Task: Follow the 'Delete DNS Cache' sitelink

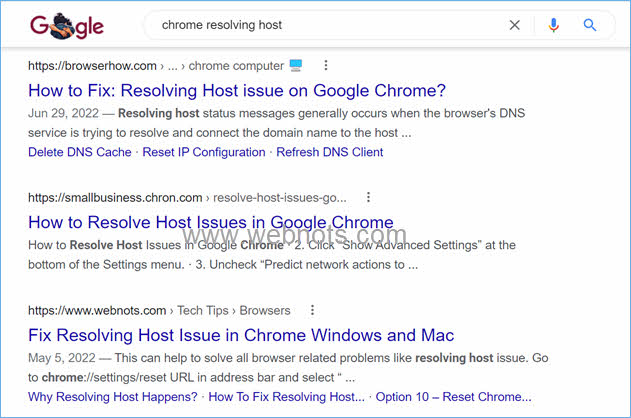Action: [x=80, y=152]
